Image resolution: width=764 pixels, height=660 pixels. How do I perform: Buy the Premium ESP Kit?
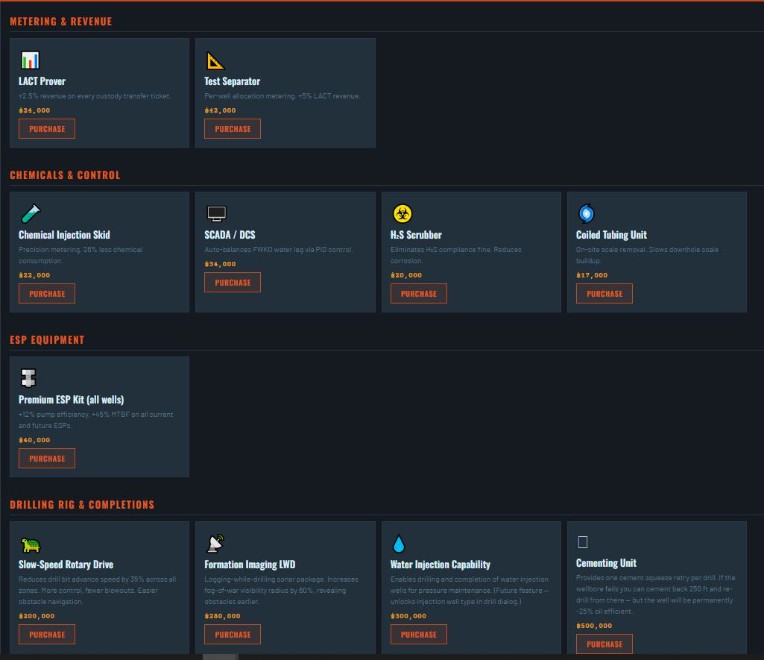click(x=47, y=458)
